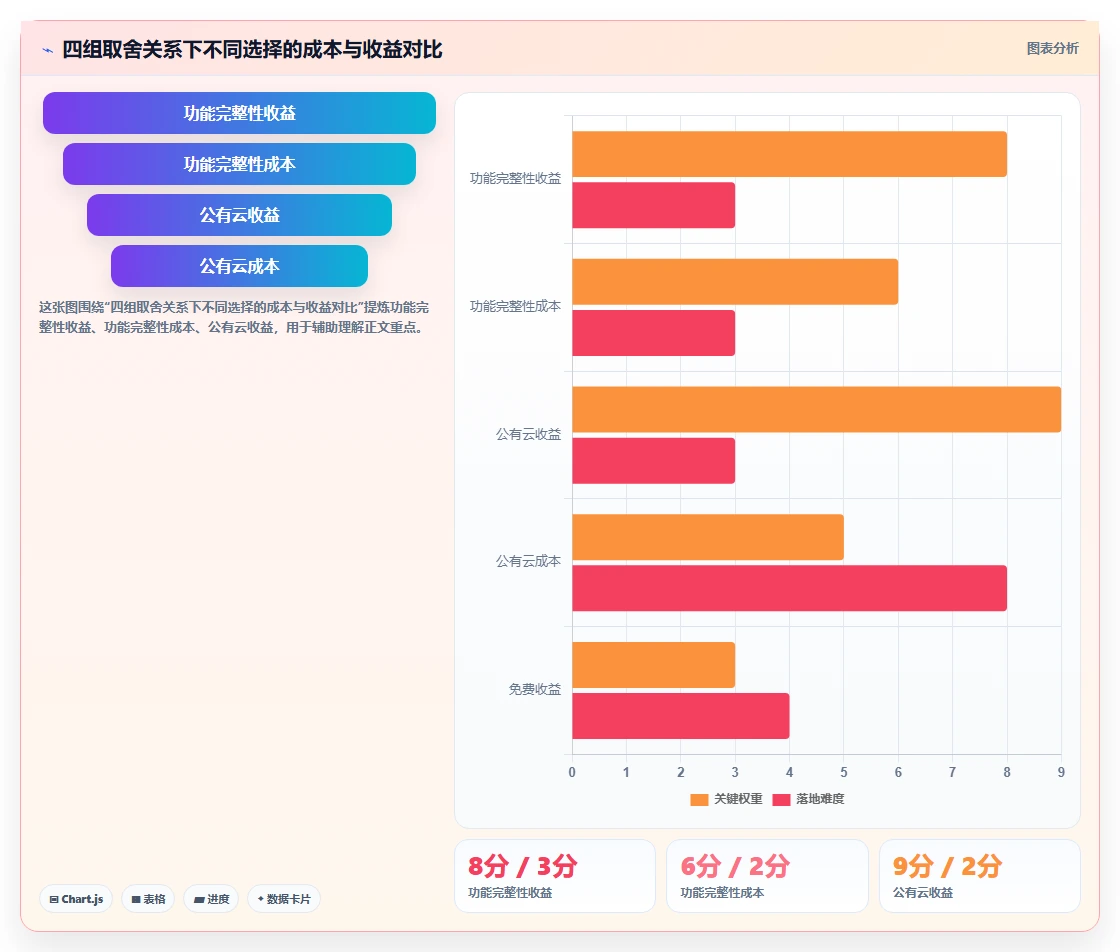Image resolution: width=1120 pixels, height=952 pixels.
Task: Click the 9分 / 2分 data card
Action: (979, 876)
